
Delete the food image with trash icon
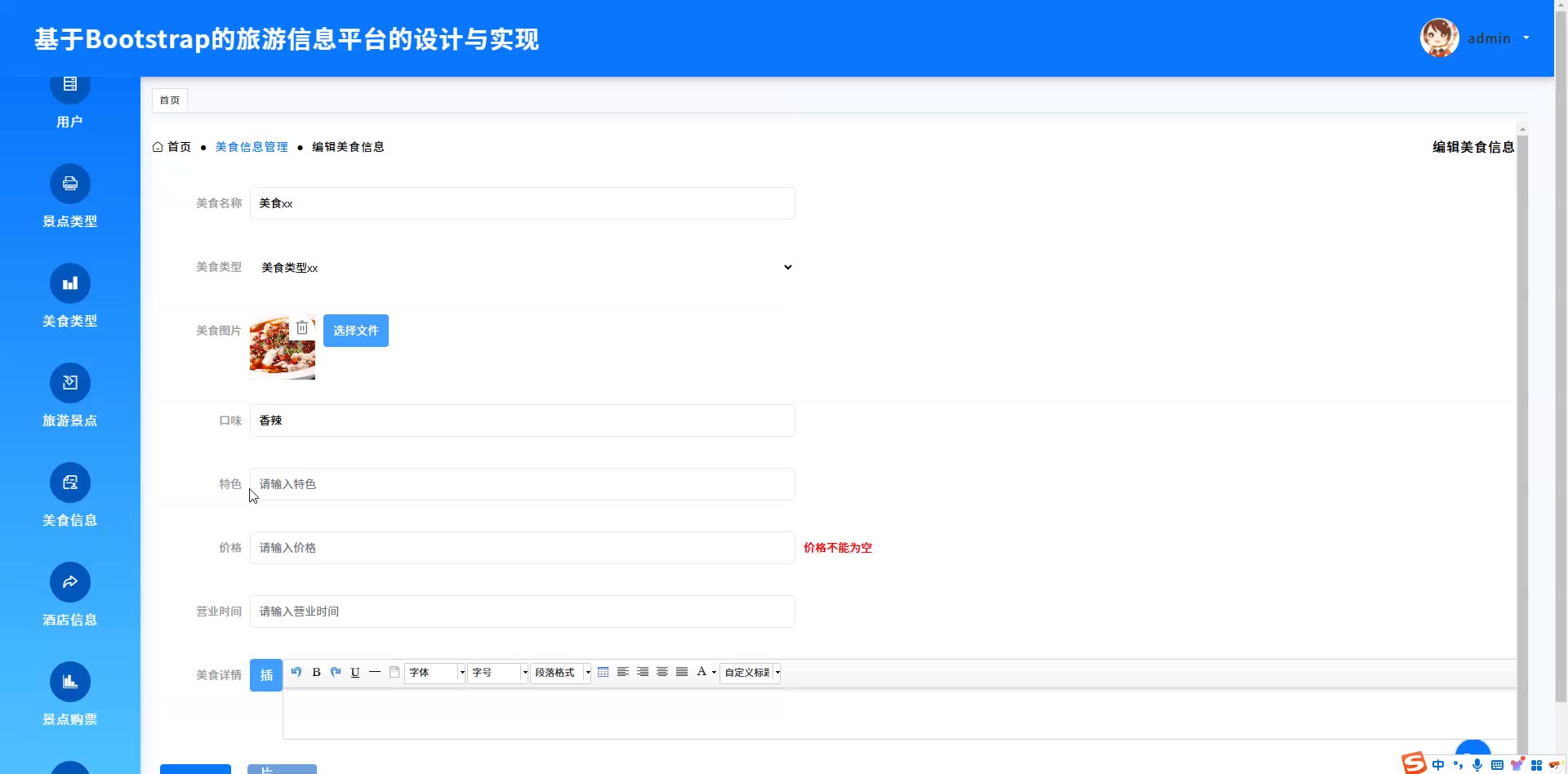click(302, 327)
